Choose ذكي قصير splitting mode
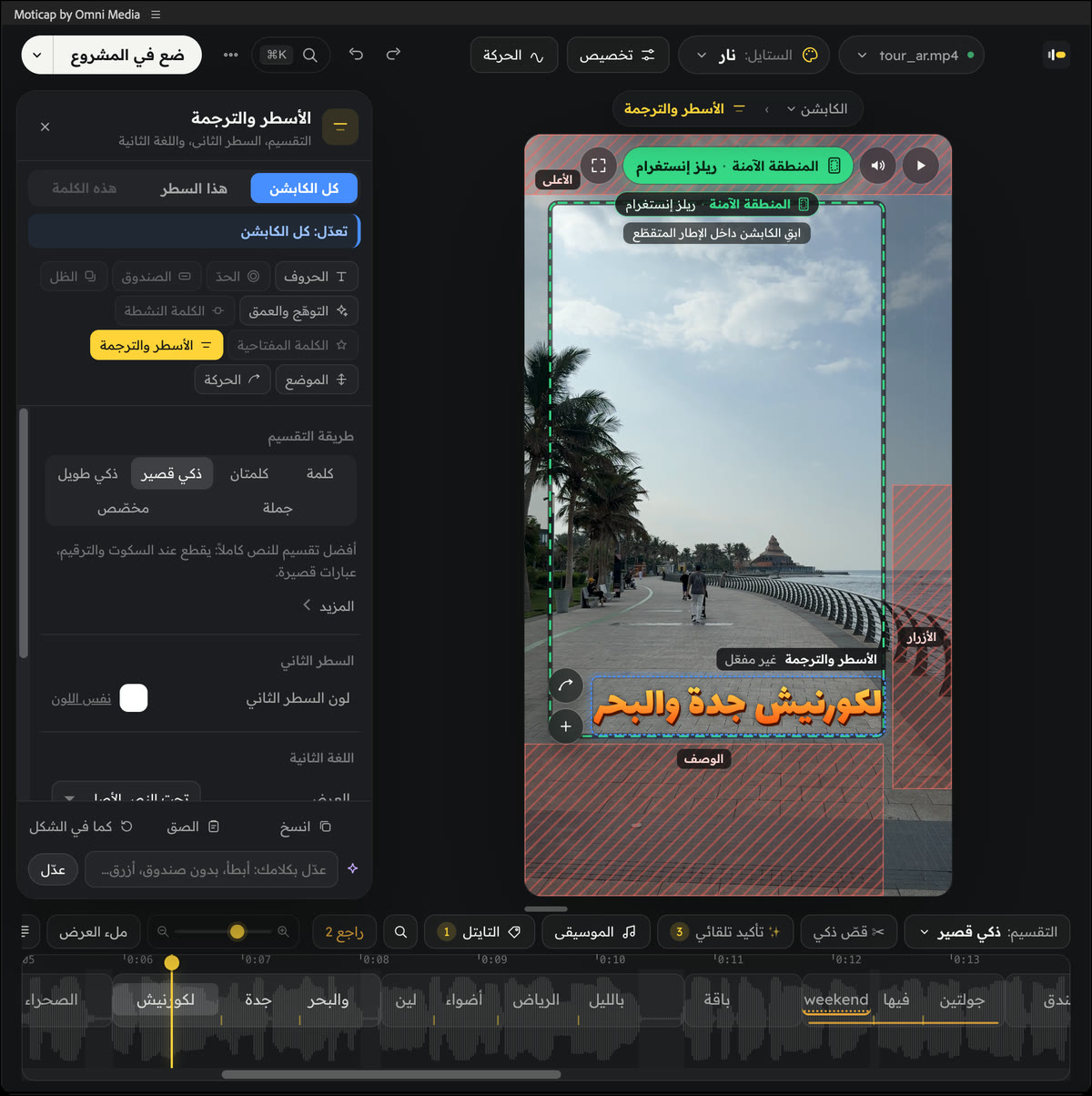1092x1096 pixels. pos(172,473)
